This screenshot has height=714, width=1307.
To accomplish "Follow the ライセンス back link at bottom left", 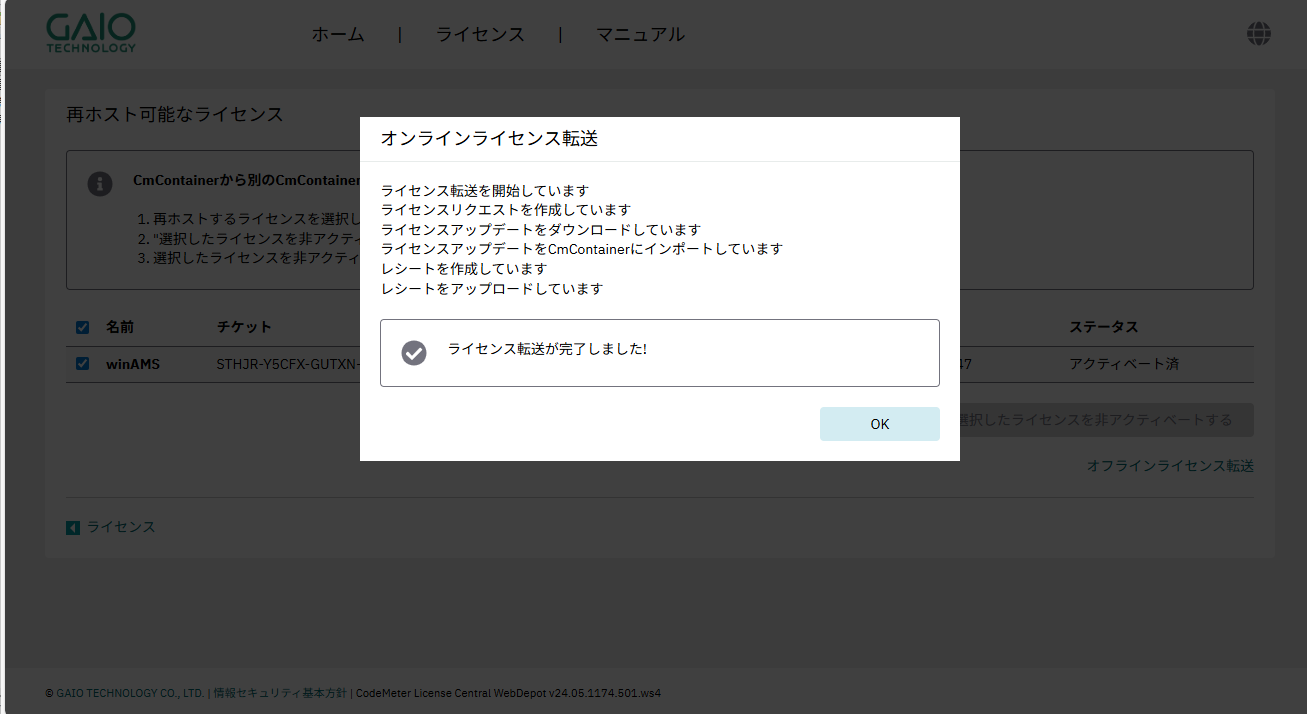I will [x=121, y=527].
